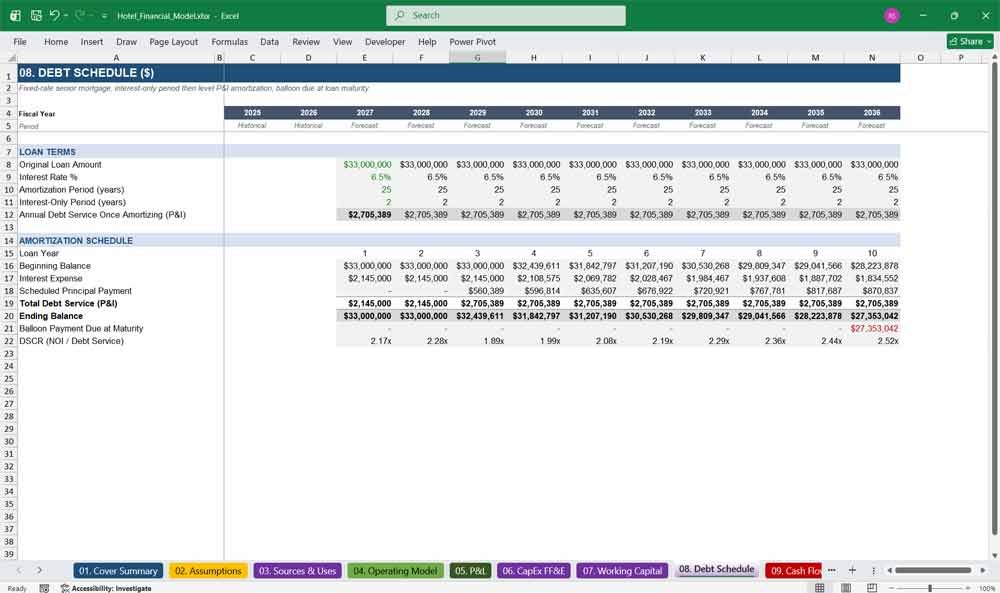This screenshot has height=593, width=1000.
Task: Click the 100% zoom level
Action: coord(987,588)
